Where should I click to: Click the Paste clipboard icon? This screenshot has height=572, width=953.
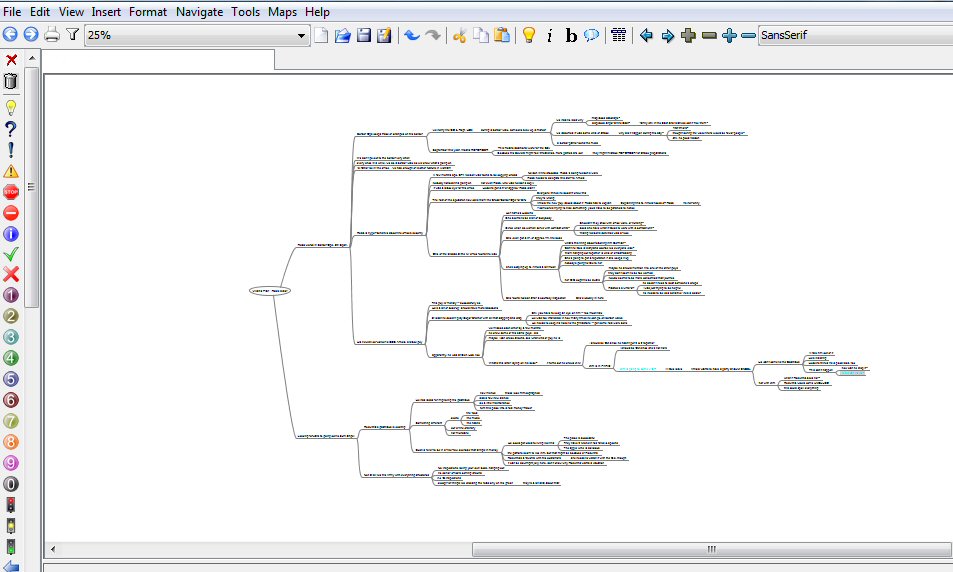tap(501, 35)
